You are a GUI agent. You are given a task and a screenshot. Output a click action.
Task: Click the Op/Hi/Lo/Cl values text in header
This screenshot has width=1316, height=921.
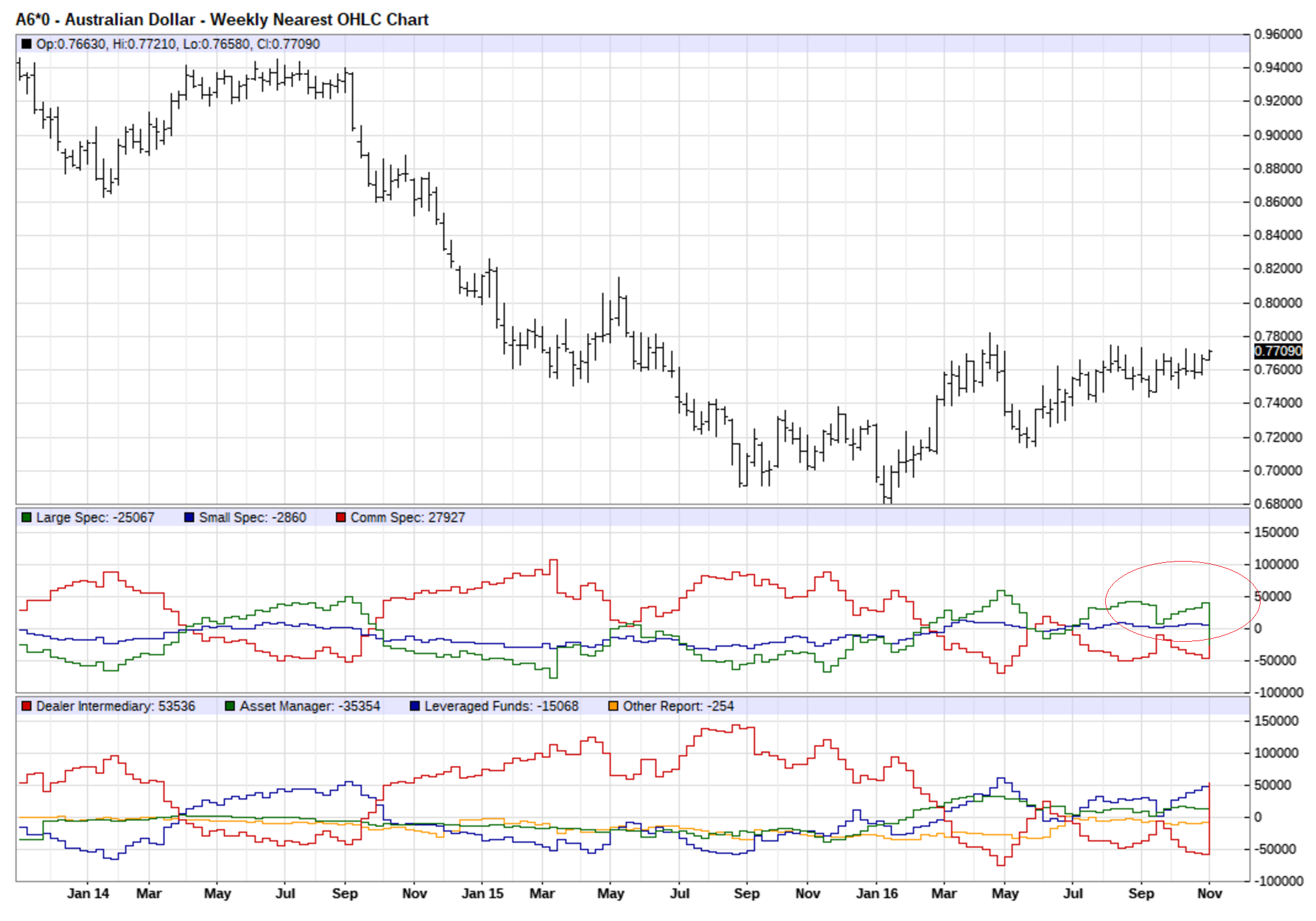point(178,44)
